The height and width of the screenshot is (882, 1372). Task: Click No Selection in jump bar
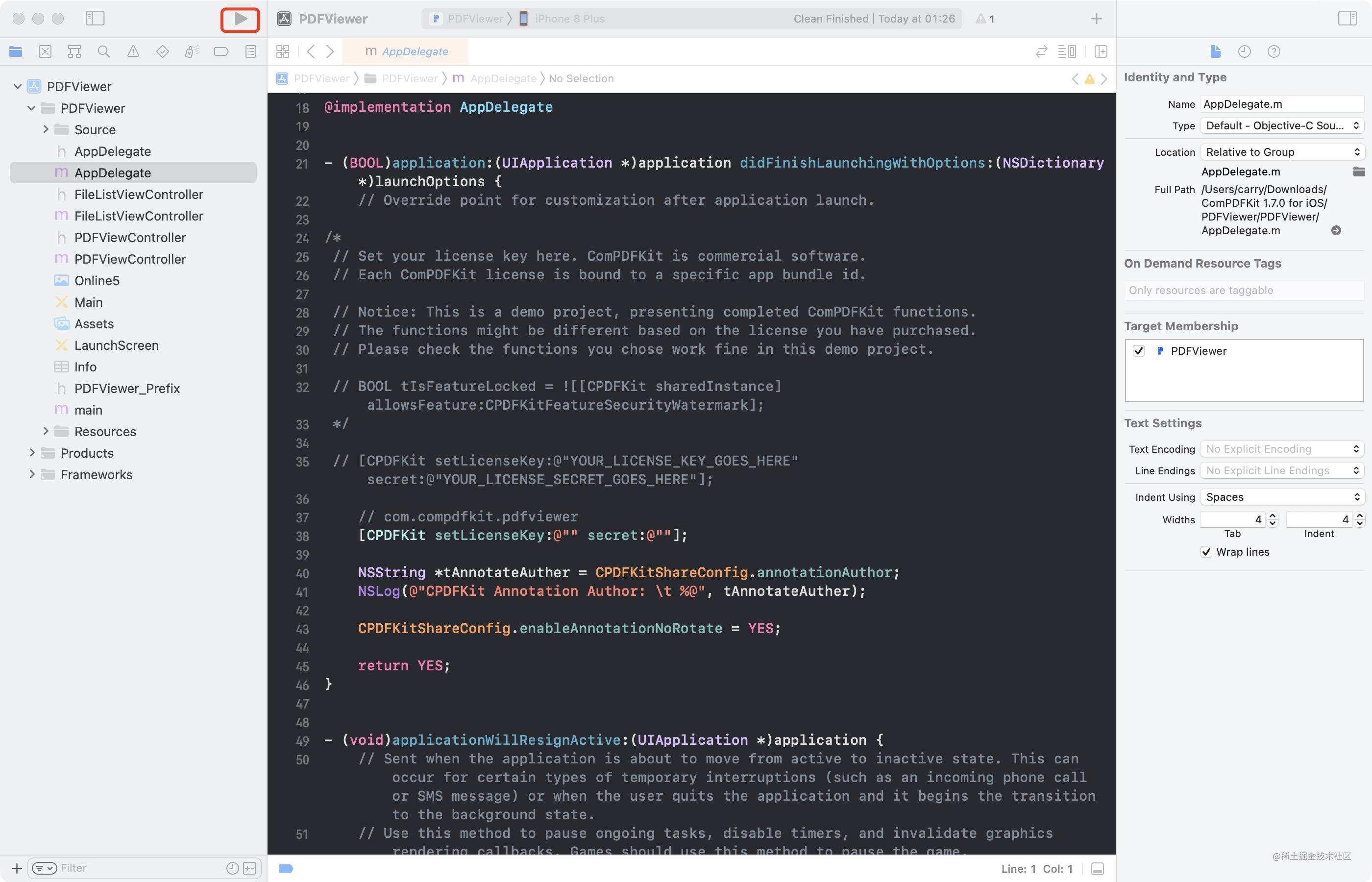(581, 78)
